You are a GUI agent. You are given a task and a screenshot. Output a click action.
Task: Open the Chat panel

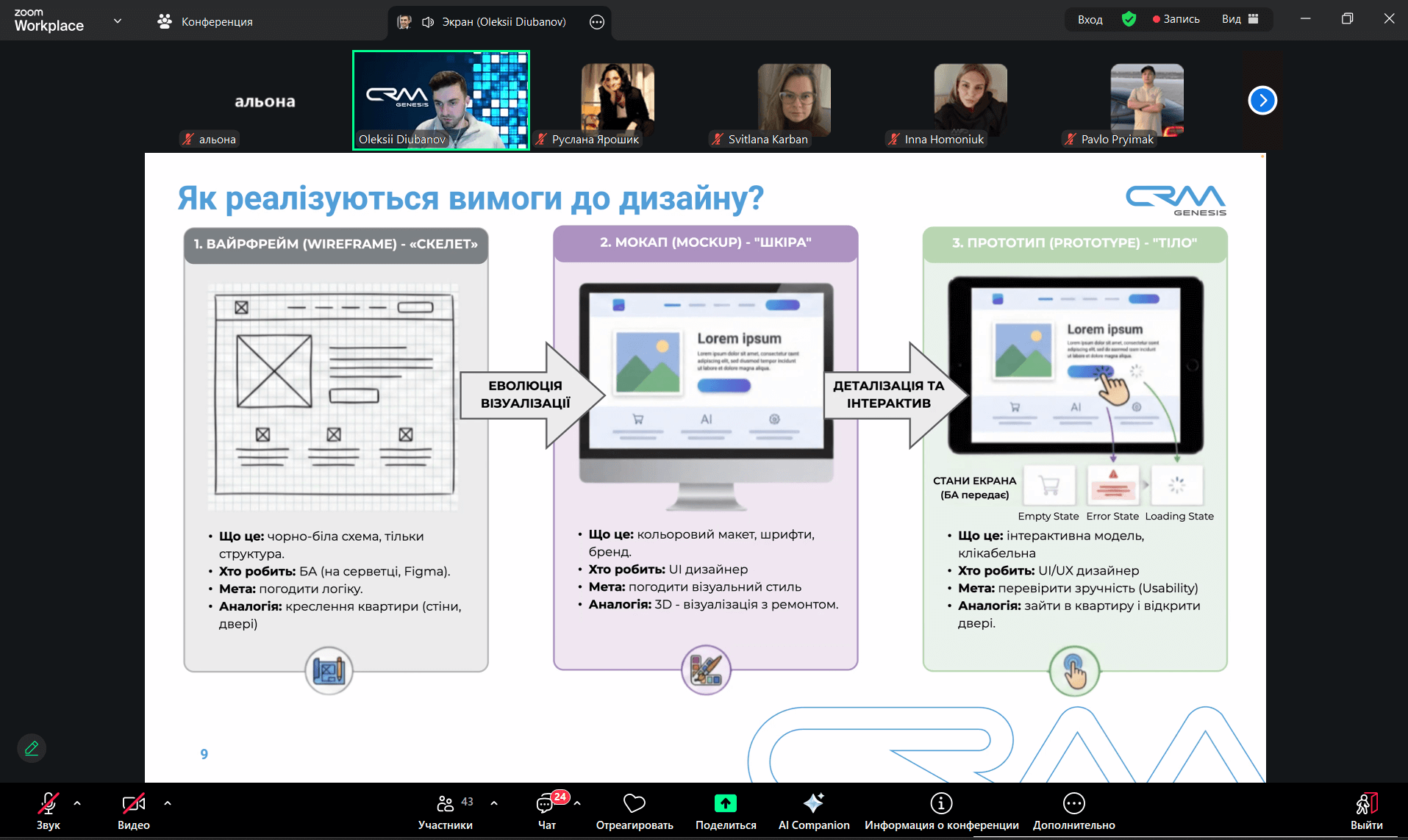tap(546, 811)
